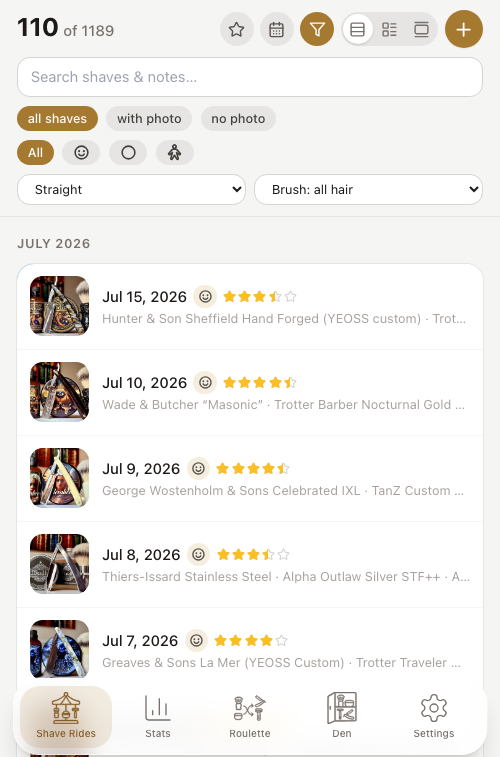Add a new shave with plus button
The width and height of the screenshot is (500, 757).
point(464,29)
